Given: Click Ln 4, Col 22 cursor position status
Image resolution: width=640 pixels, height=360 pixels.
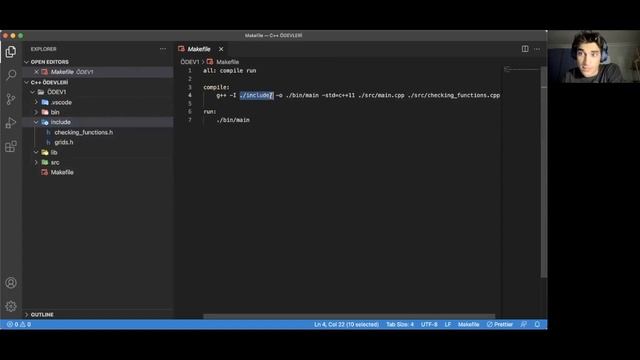Looking at the screenshot, I should pos(346,324).
